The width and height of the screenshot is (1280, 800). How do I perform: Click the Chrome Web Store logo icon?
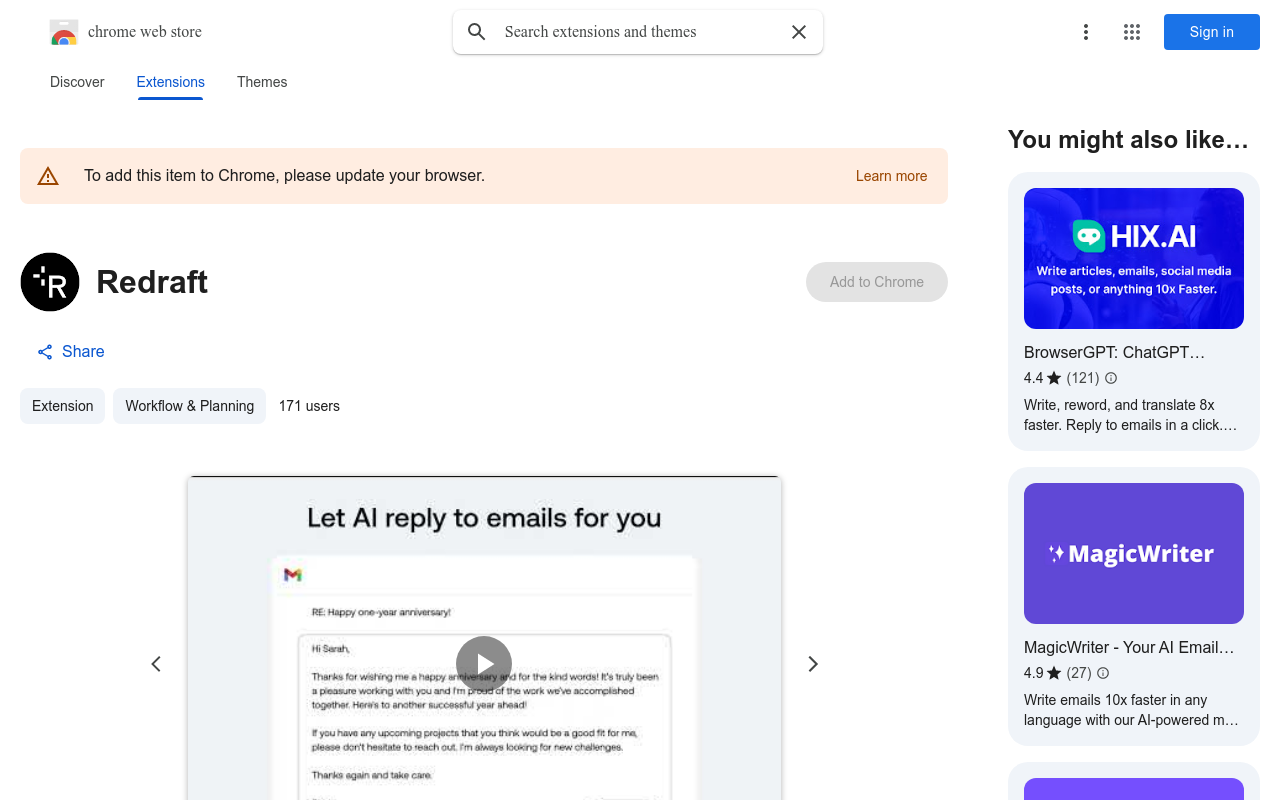point(64,32)
